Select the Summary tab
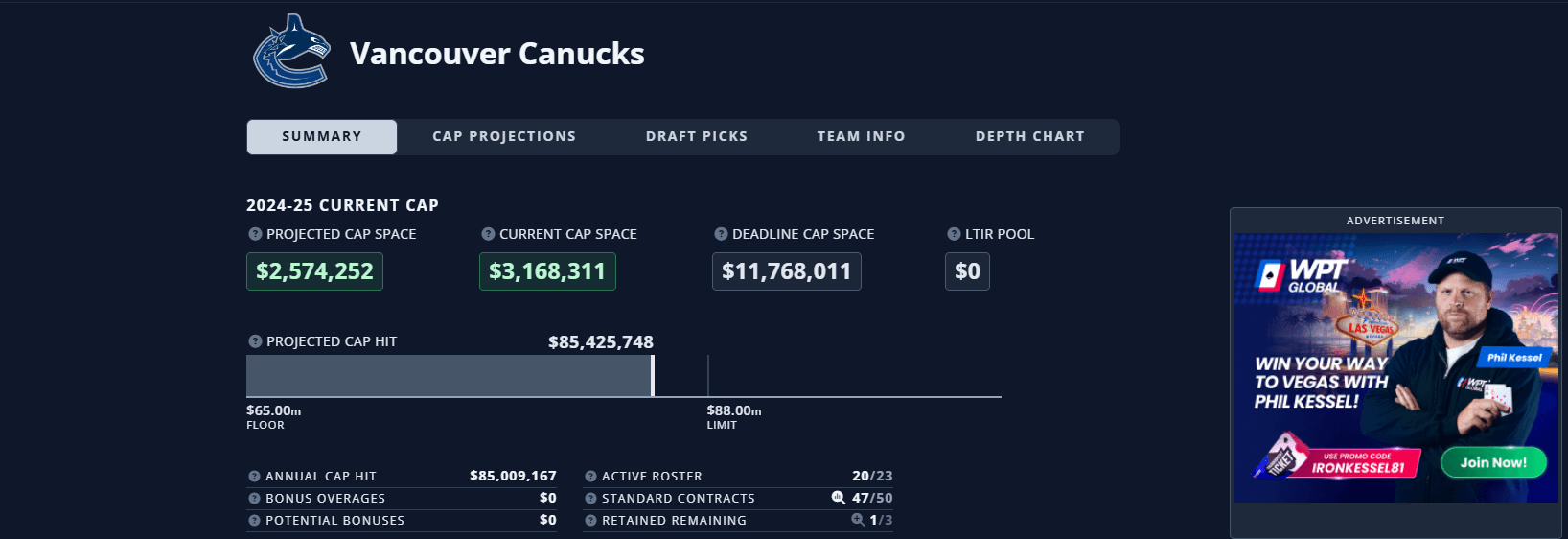The image size is (1568, 539). tap(322, 137)
